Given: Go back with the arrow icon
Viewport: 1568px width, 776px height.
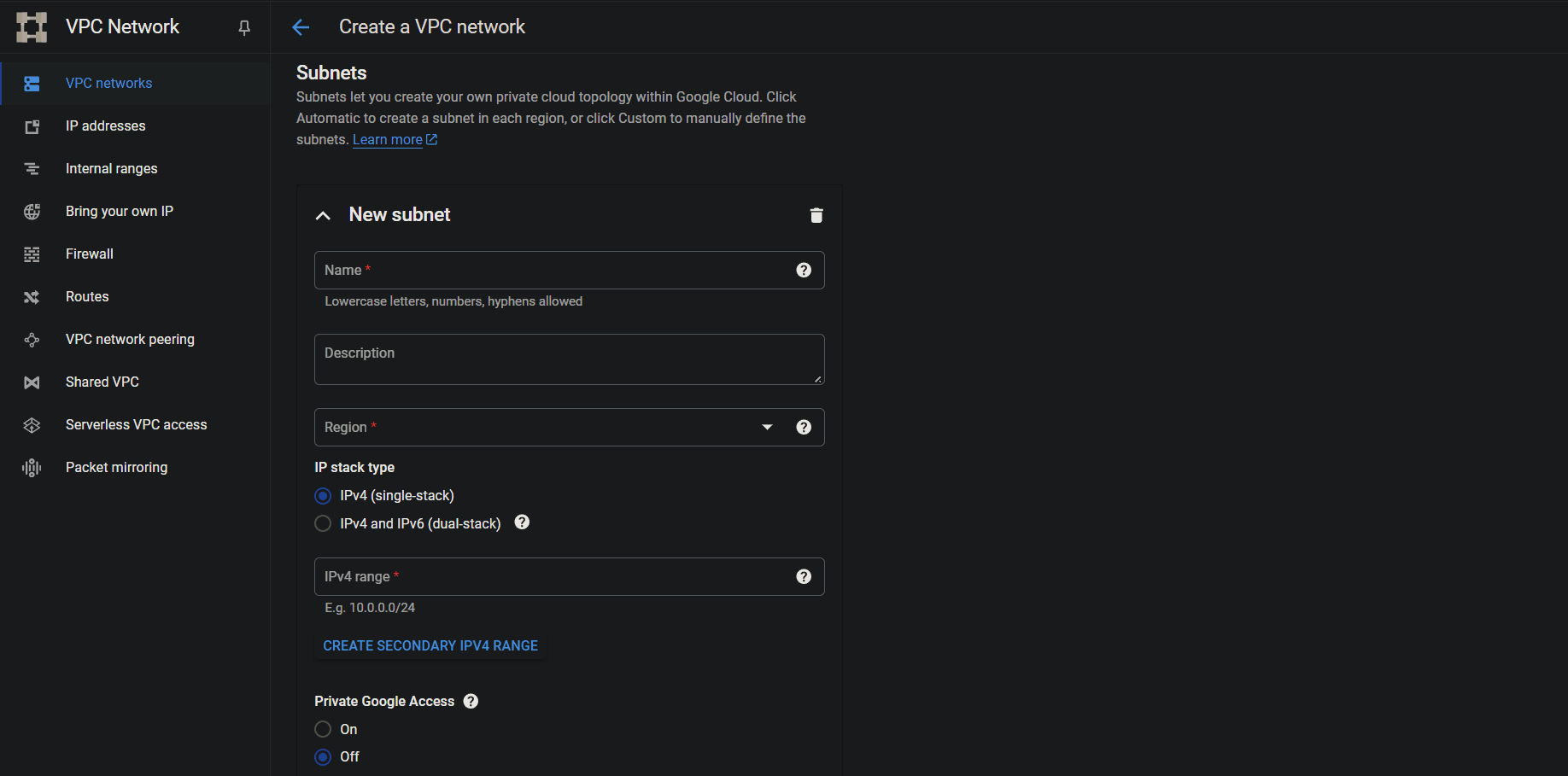Looking at the screenshot, I should tap(301, 27).
